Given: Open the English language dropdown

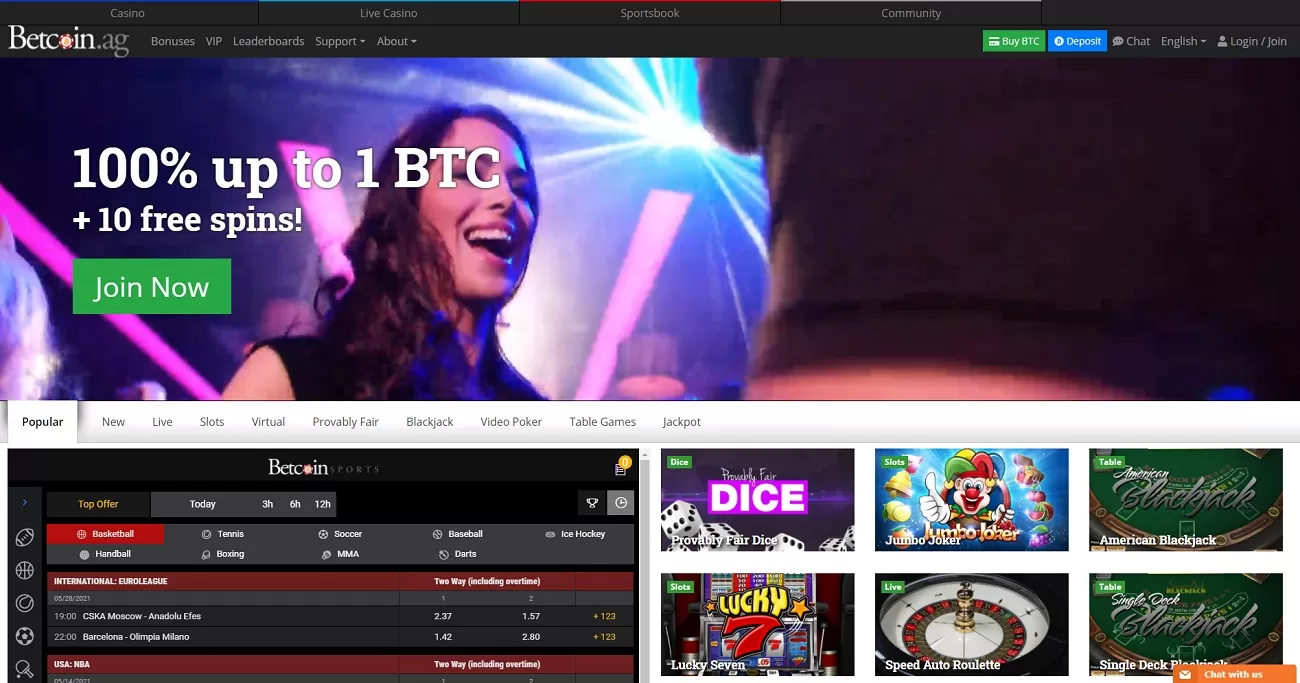Looking at the screenshot, I should point(1183,41).
